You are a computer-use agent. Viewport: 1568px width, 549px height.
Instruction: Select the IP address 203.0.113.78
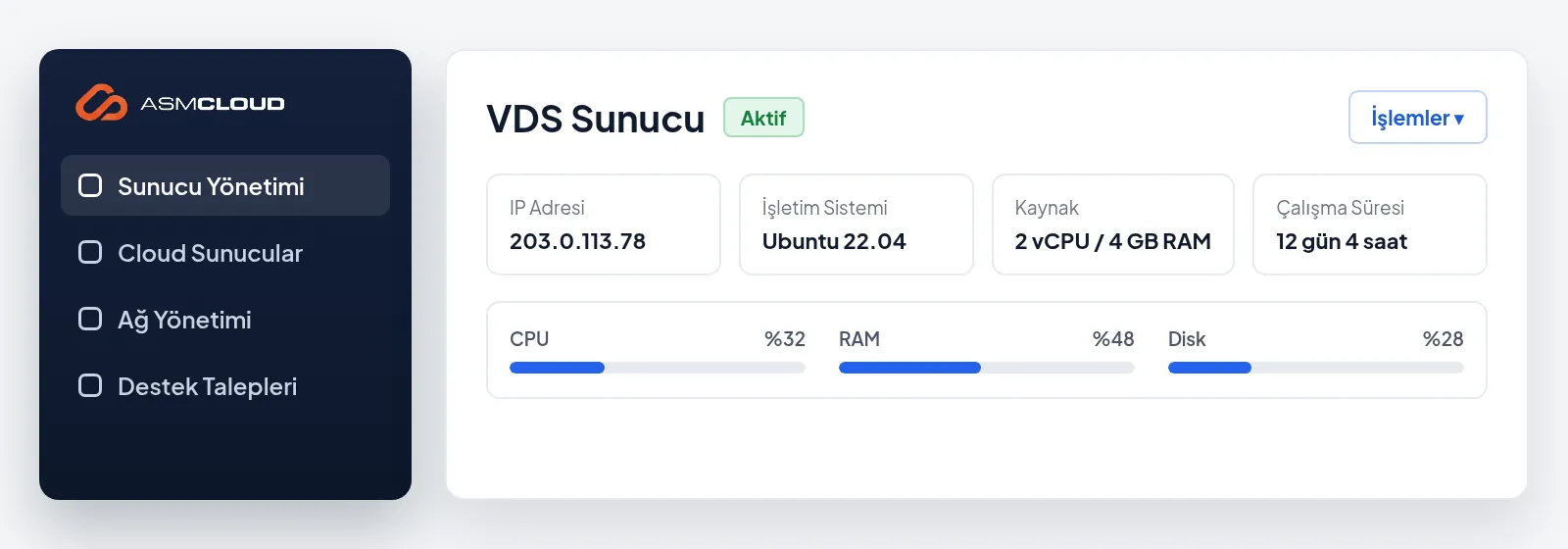coord(577,241)
